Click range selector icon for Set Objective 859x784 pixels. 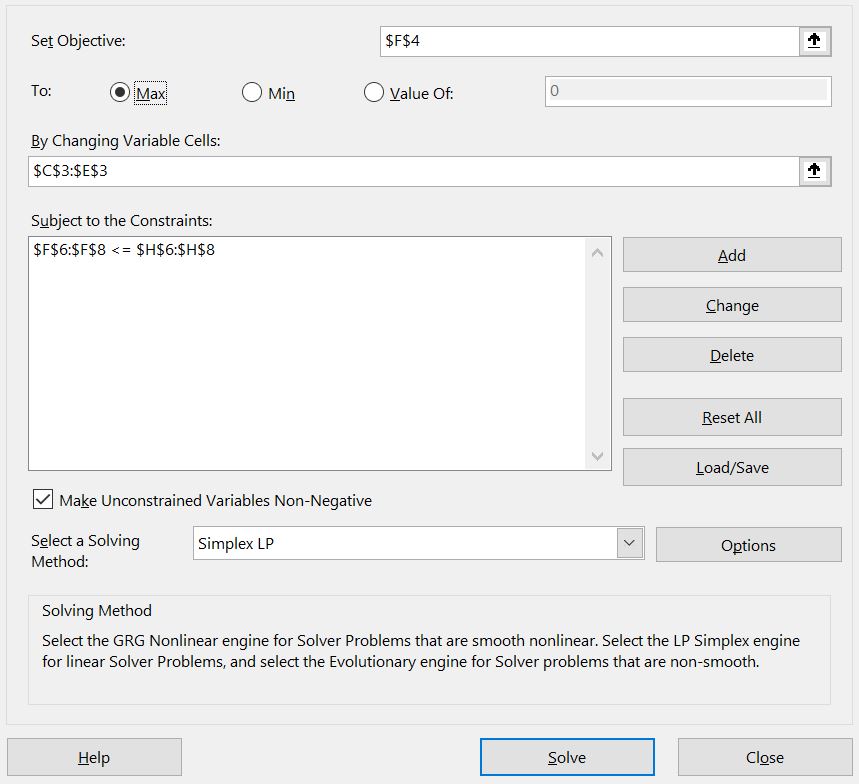pyautogui.click(x=814, y=41)
